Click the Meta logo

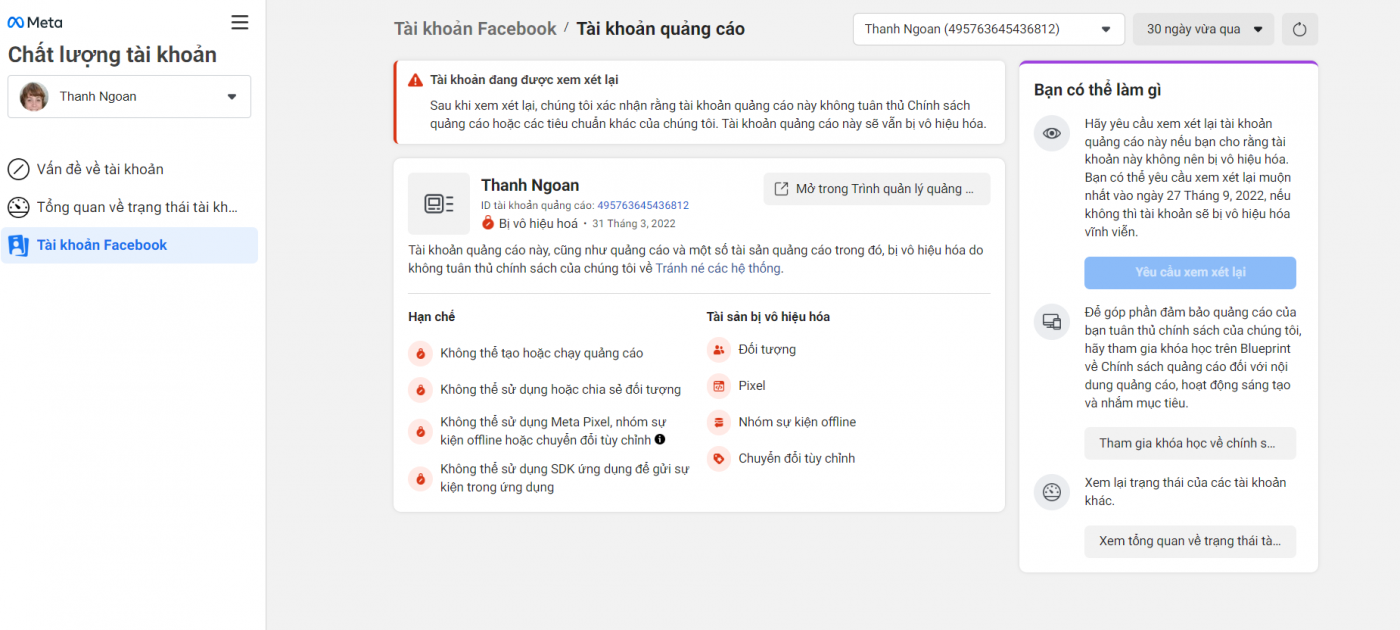[x=35, y=22]
